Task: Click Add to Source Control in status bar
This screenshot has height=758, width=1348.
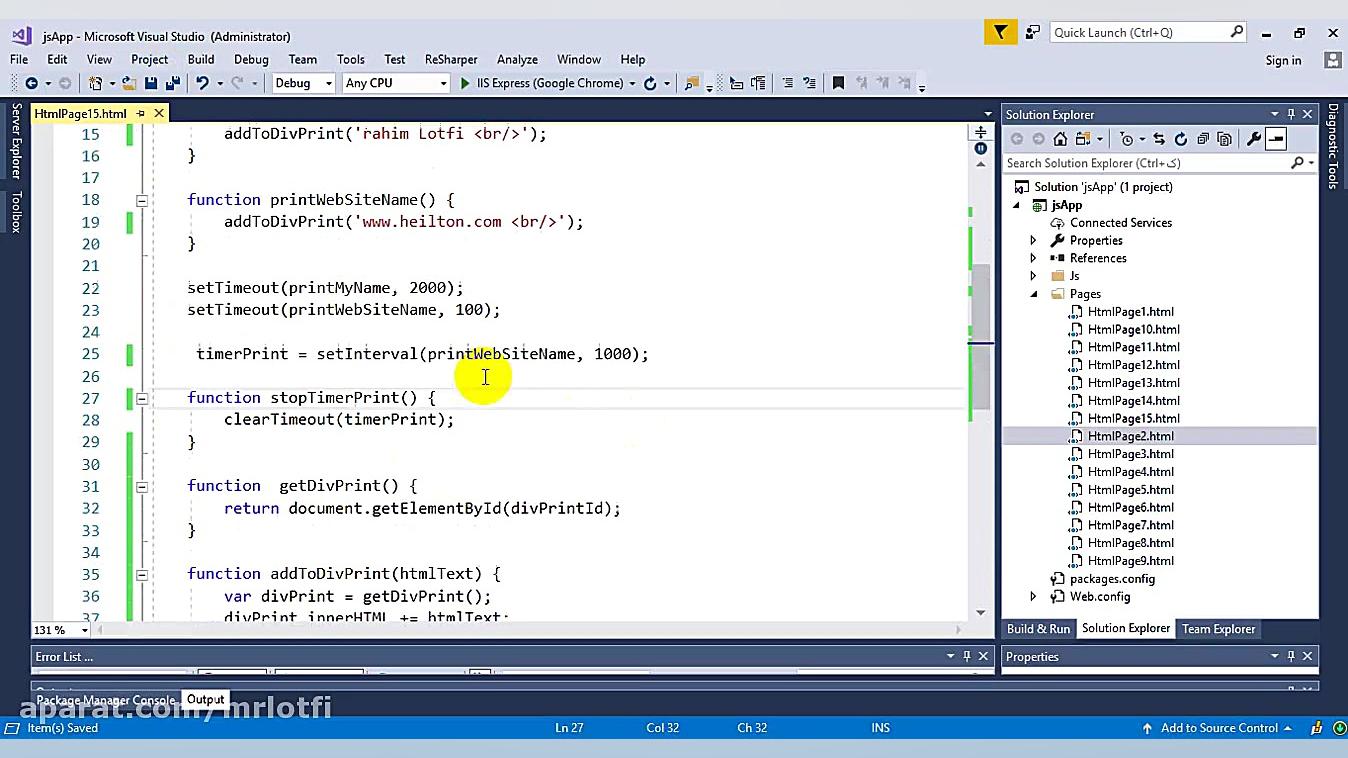Action: pos(1217,728)
